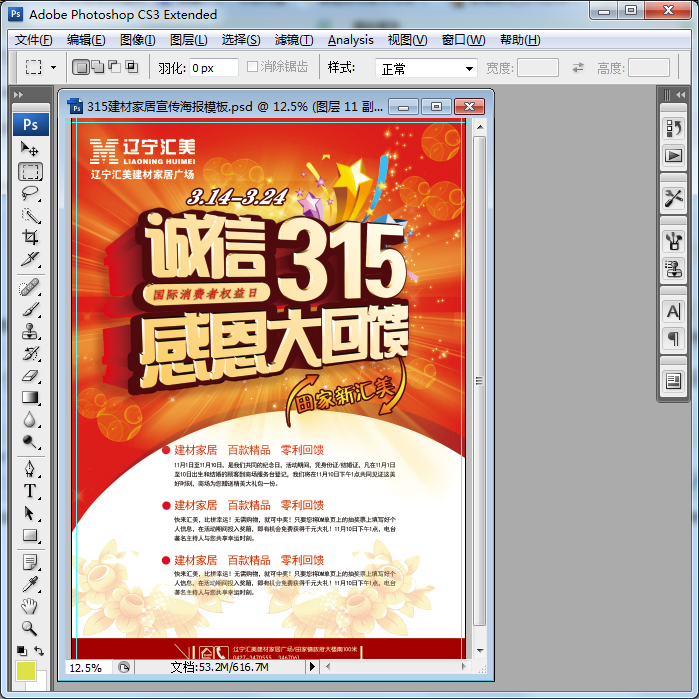
Task: Open the 编辑(E) menu
Action: [86, 40]
